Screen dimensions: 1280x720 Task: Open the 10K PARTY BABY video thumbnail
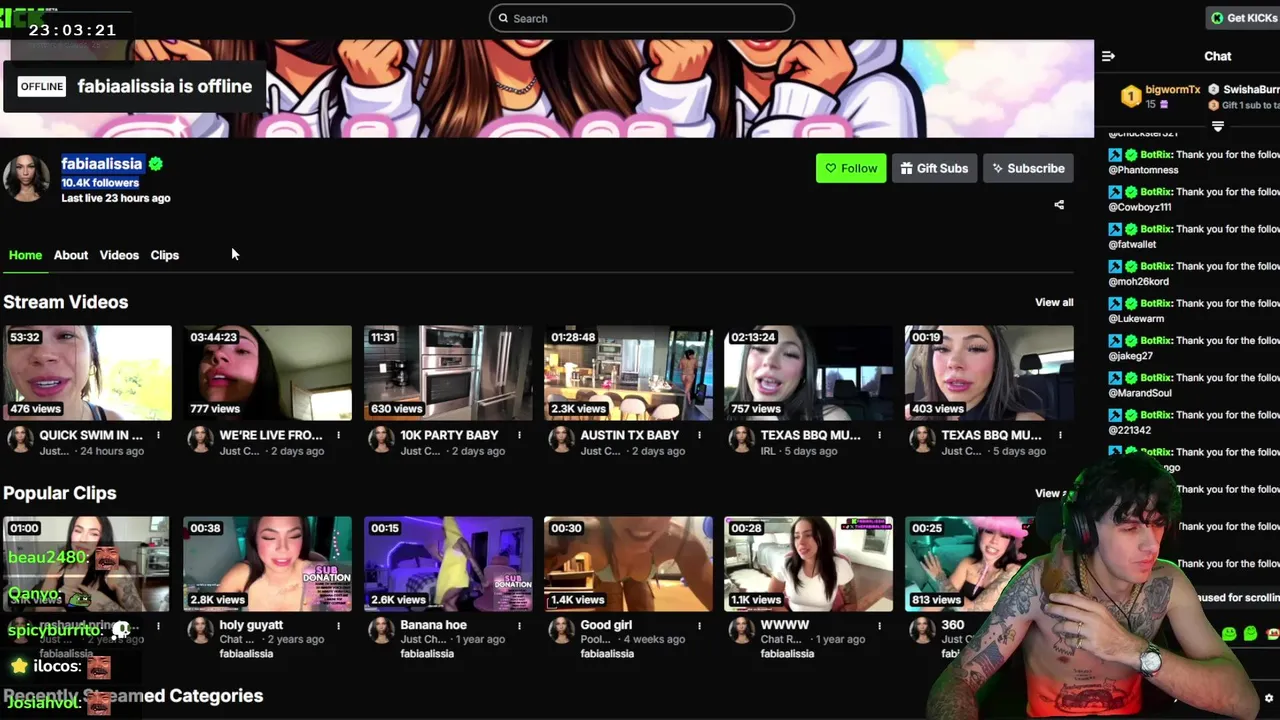pos(448,373)
